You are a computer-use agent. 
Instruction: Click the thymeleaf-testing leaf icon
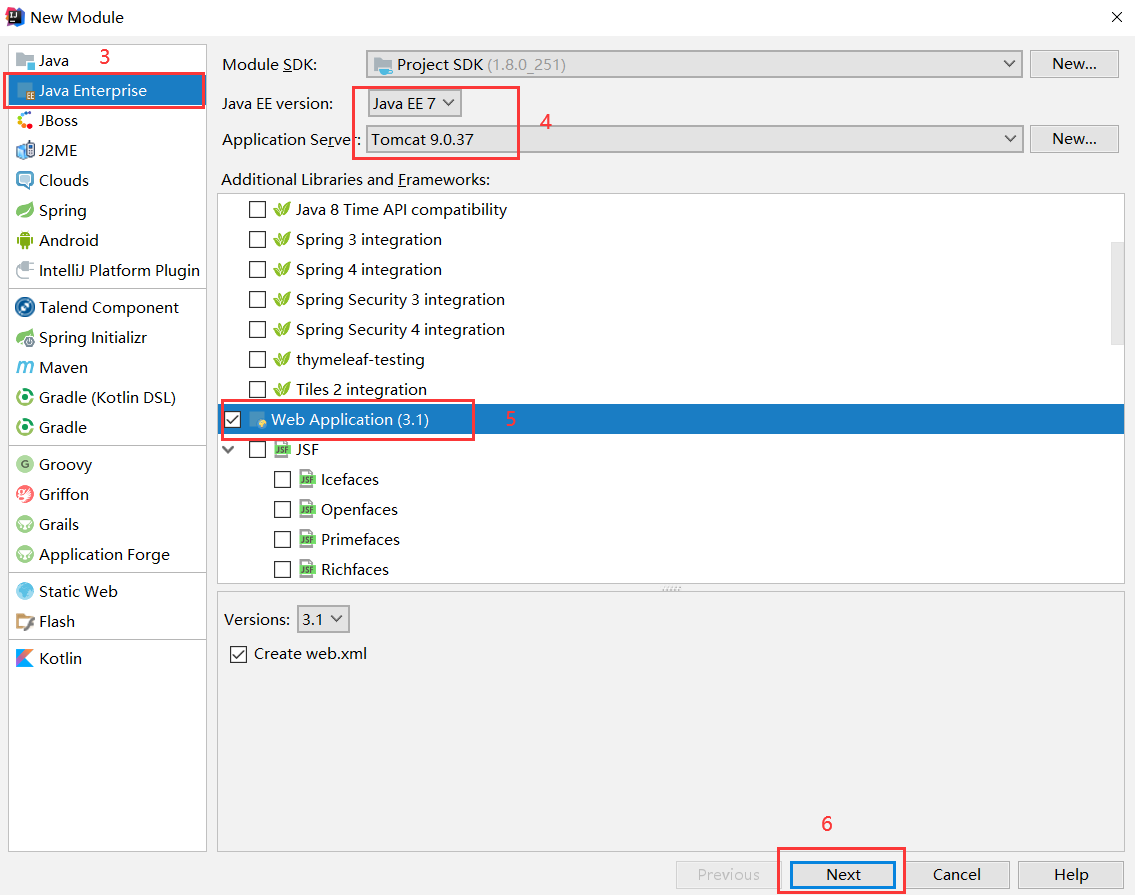[x=282, y=360]
